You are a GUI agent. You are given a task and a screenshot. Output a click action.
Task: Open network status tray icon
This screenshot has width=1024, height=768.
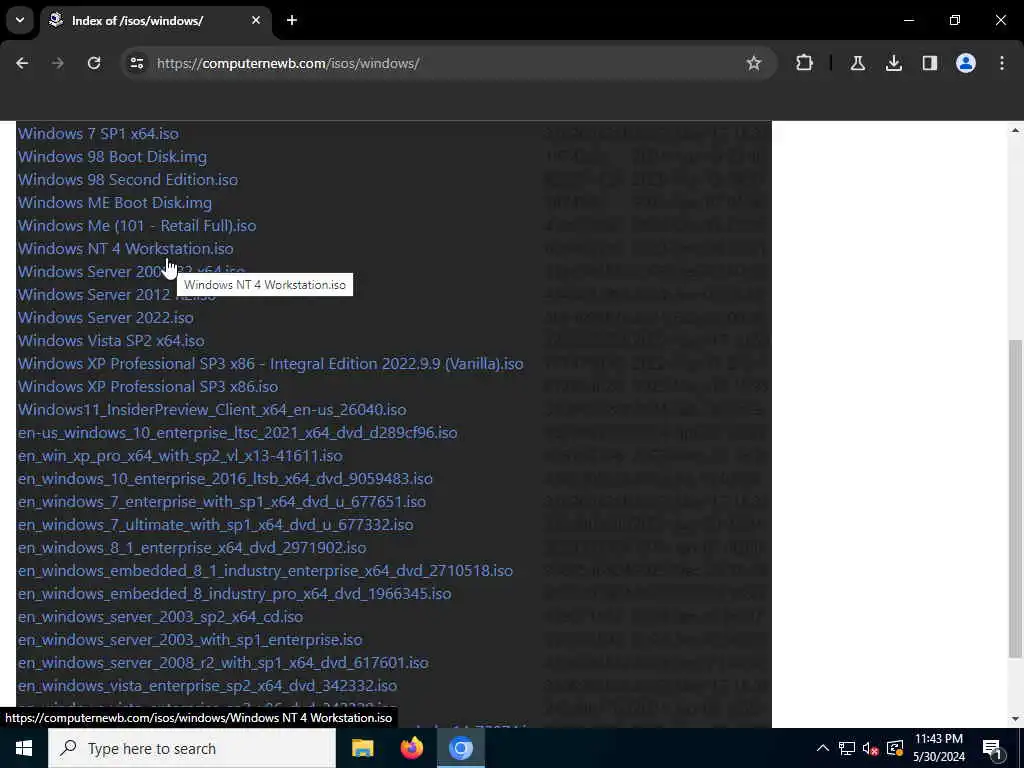[x=847, y=748]
